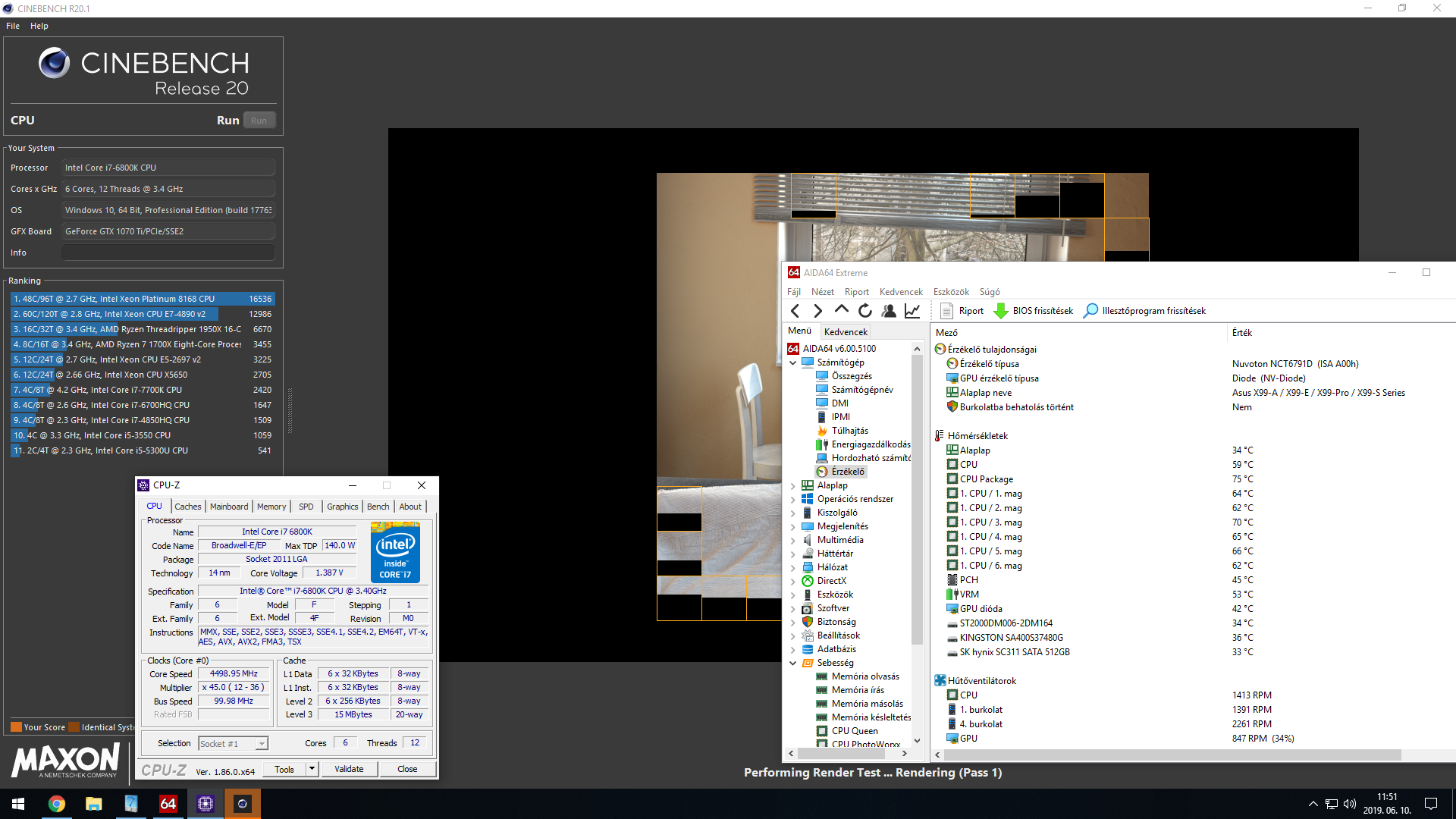Open the Cinebench File menu
Screen dimensions: 1456x819
(13, 26)
